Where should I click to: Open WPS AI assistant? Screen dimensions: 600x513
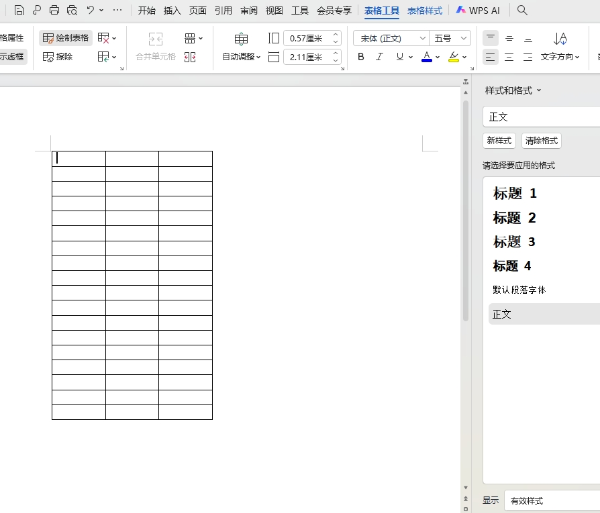[478, 11]
